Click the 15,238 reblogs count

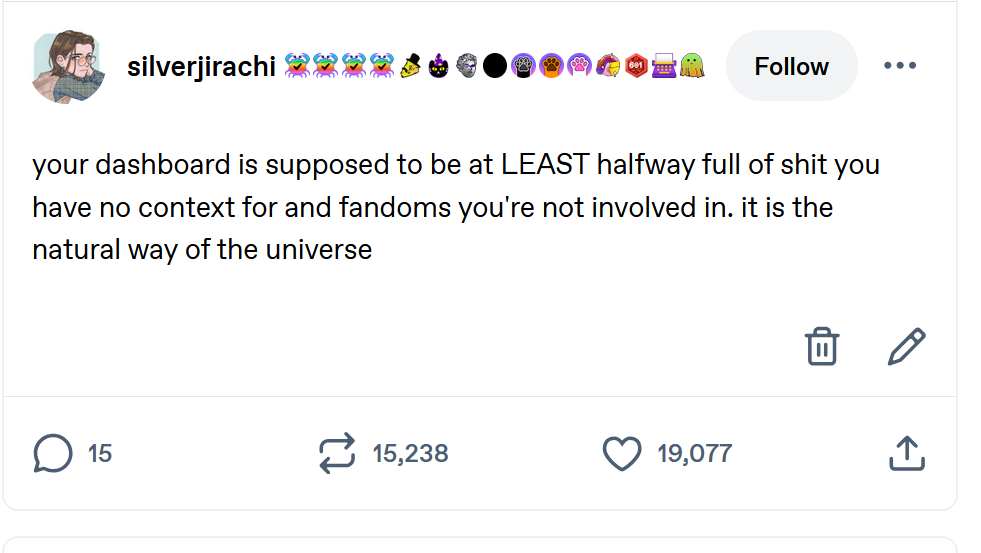(x=410, y=453)
